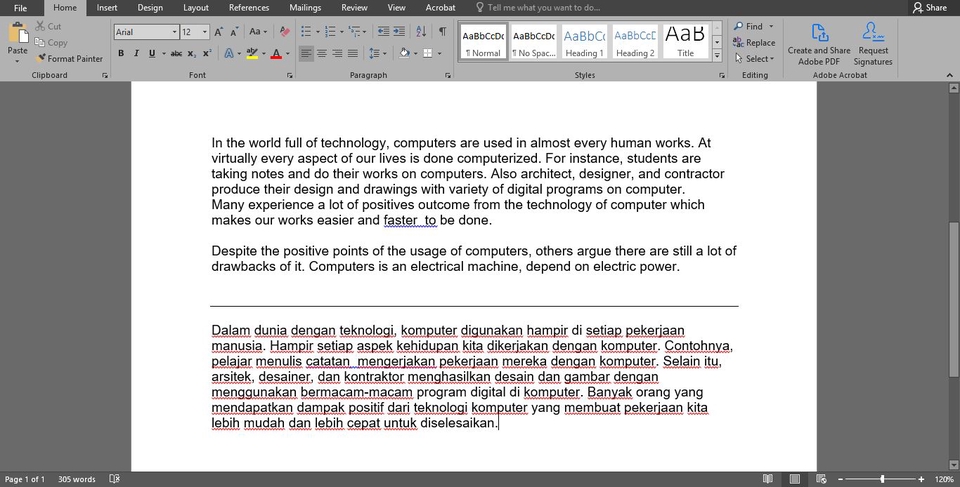
Task: Switch to the Insert tab
Action: (x=107, y=8)
